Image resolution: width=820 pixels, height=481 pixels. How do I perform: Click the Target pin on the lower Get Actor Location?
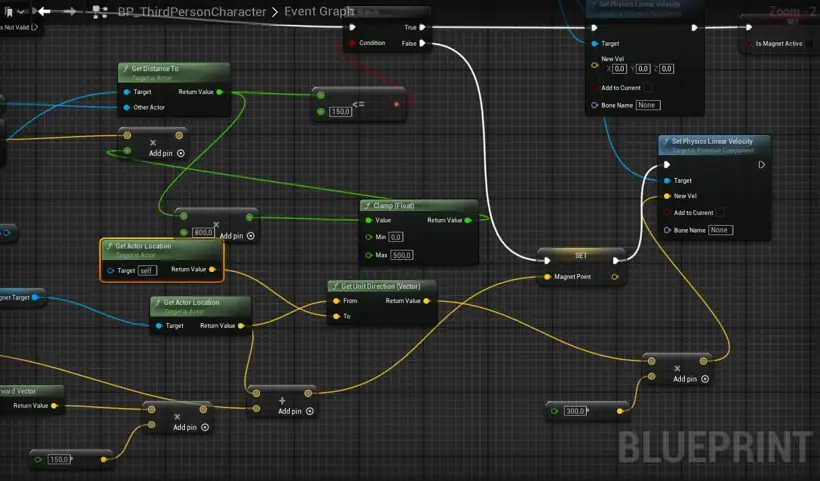[x=159, y=326]
